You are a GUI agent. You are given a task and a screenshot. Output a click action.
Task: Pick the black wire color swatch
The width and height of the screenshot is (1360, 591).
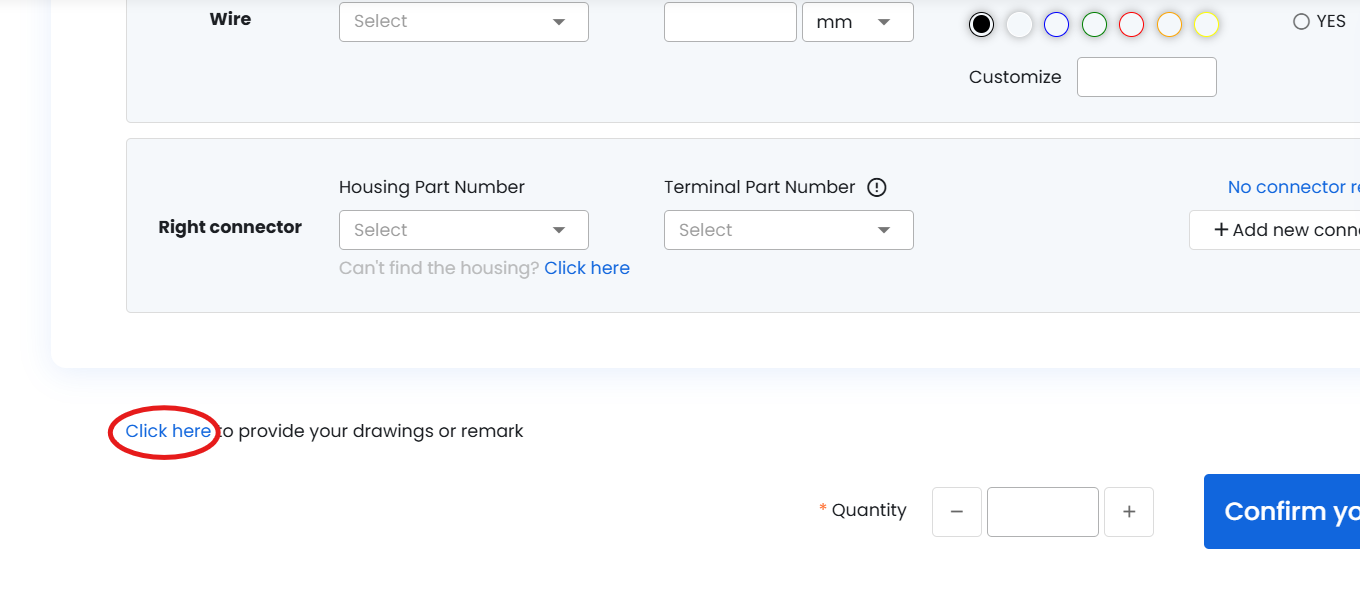coord(981,25)
